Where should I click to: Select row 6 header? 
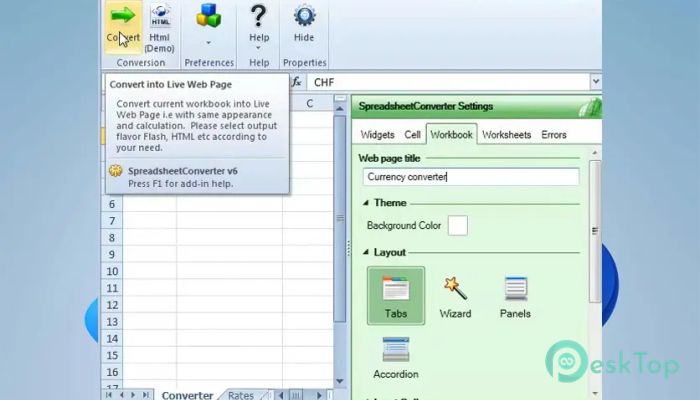(112, 204)
